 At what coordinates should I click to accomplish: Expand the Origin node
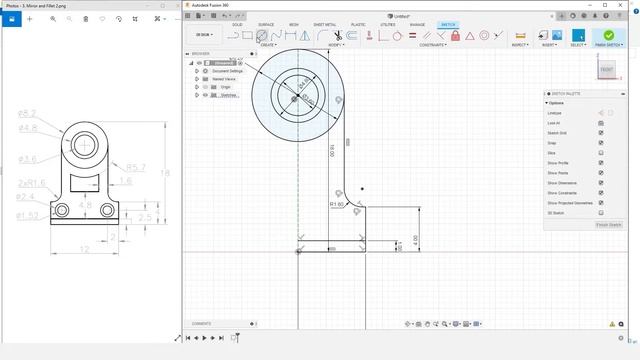point(197,87)
